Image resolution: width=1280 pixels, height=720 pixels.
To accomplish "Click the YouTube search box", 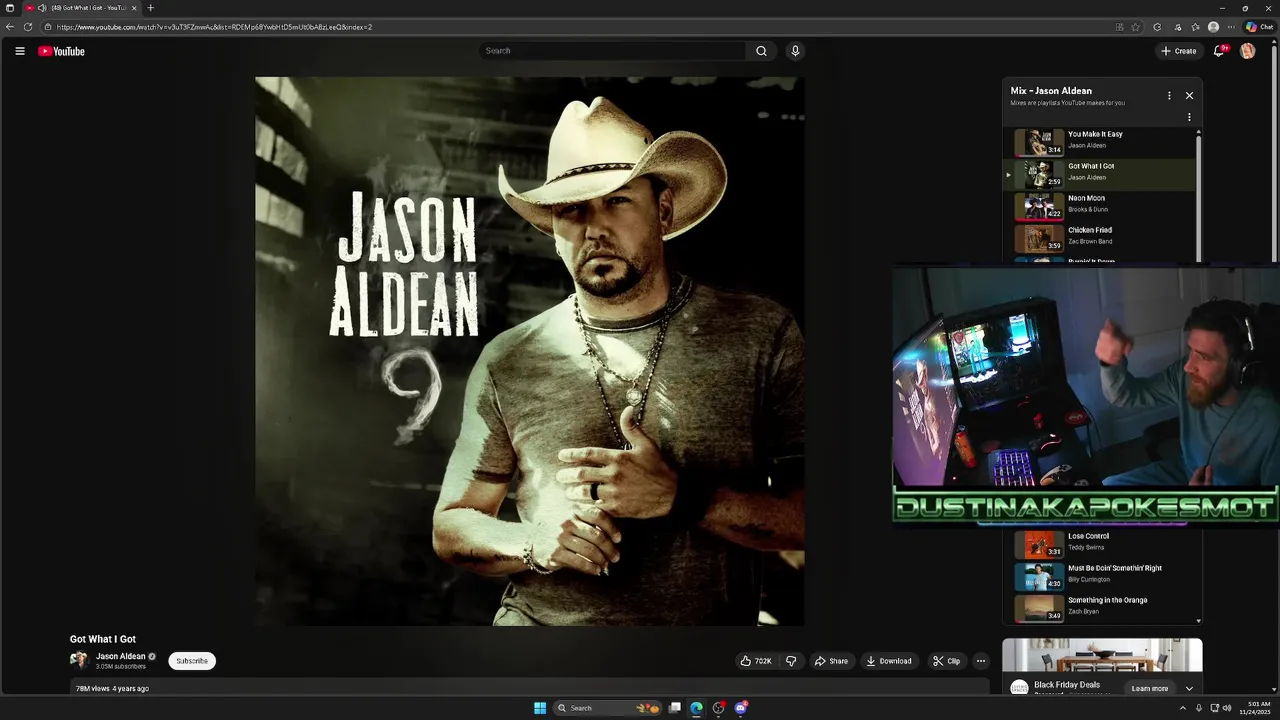I will tap(612, 51).
